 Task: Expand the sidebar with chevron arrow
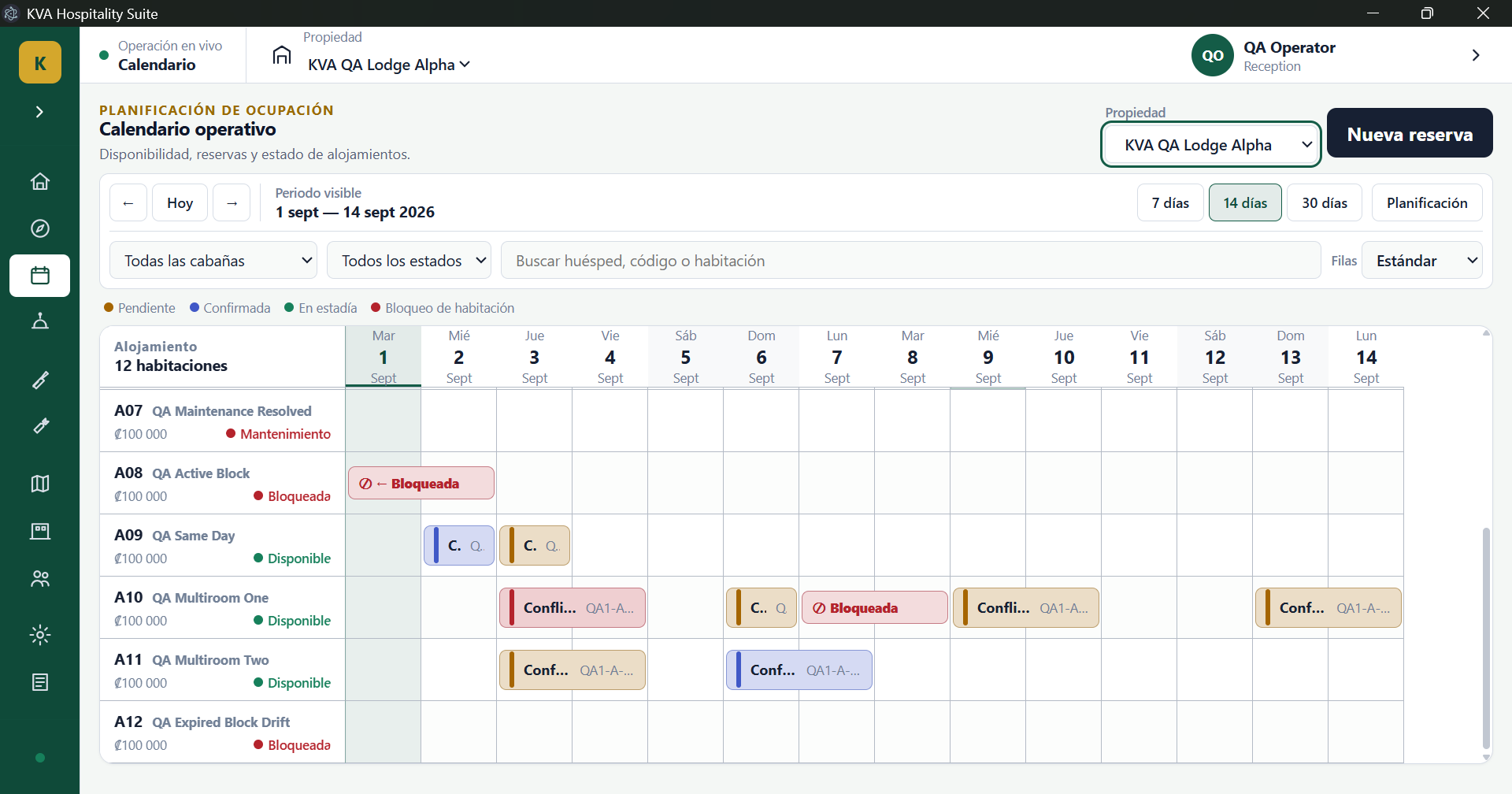pyautogui.click(x=39, y=112)
